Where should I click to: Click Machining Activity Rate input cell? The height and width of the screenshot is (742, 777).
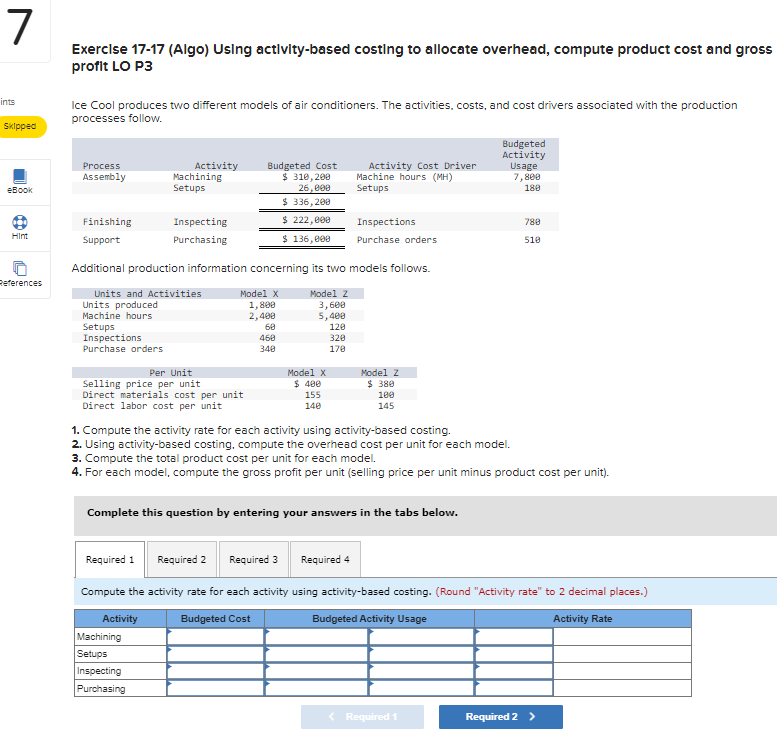[x=514, y=636]
